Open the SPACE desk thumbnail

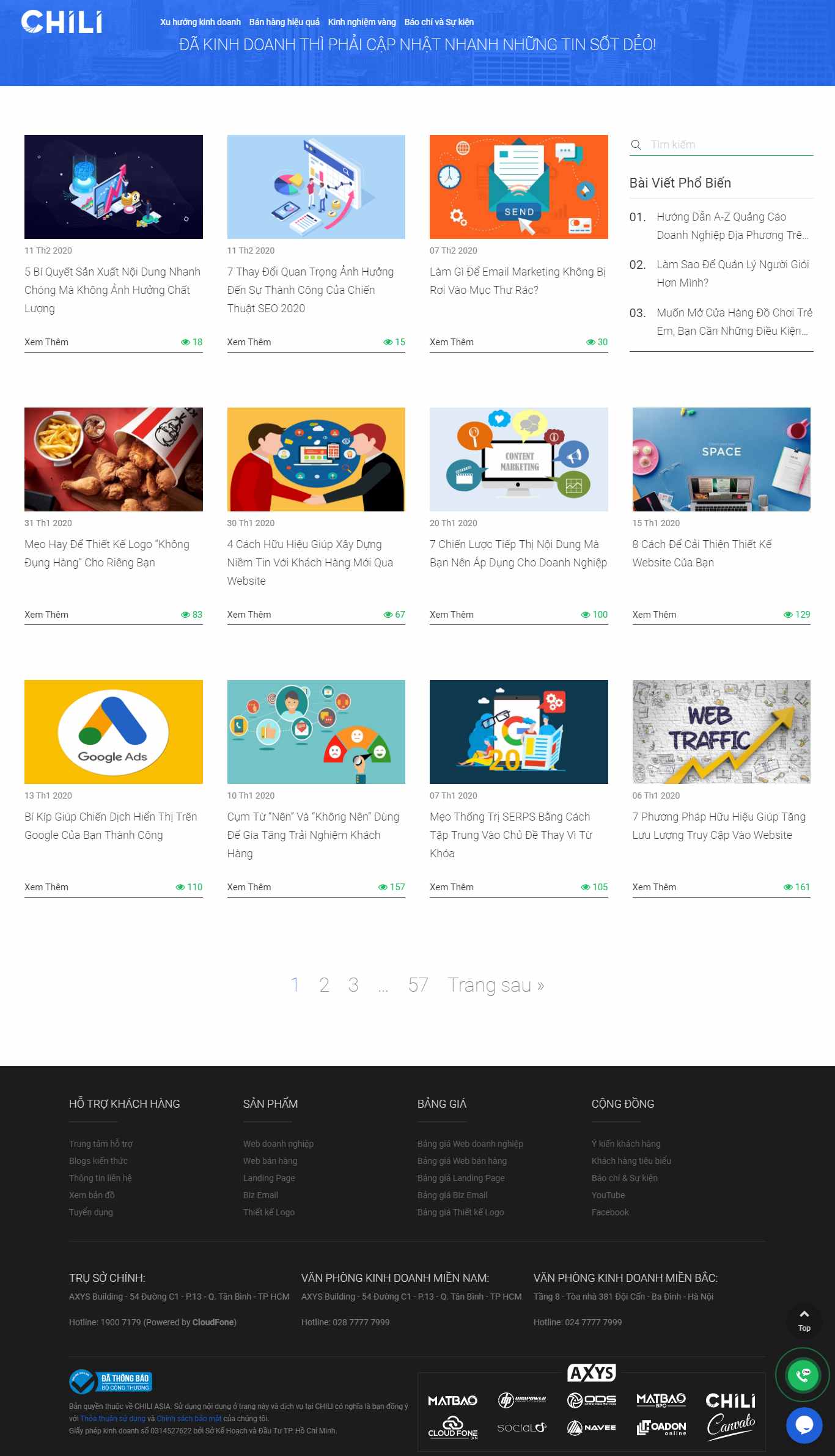(x=721, y=459)
